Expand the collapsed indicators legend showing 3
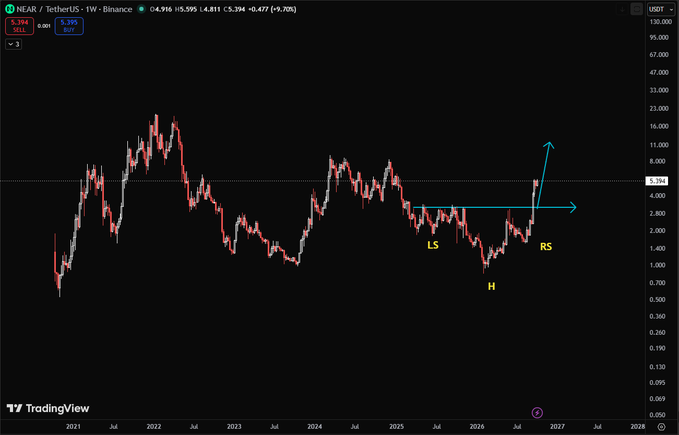The width and height of the screenshot is (679, 435). click(13, 44)
